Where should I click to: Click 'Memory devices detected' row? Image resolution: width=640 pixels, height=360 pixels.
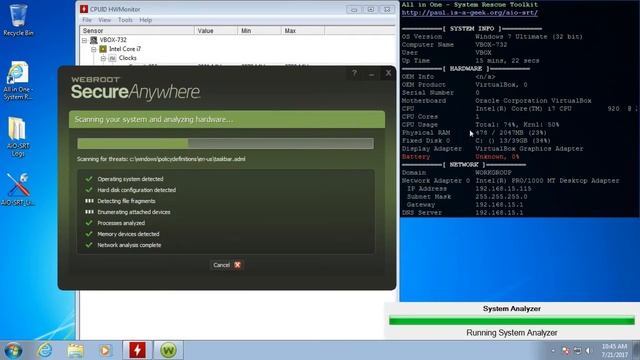pyautogui.click(x=122, y=234)
